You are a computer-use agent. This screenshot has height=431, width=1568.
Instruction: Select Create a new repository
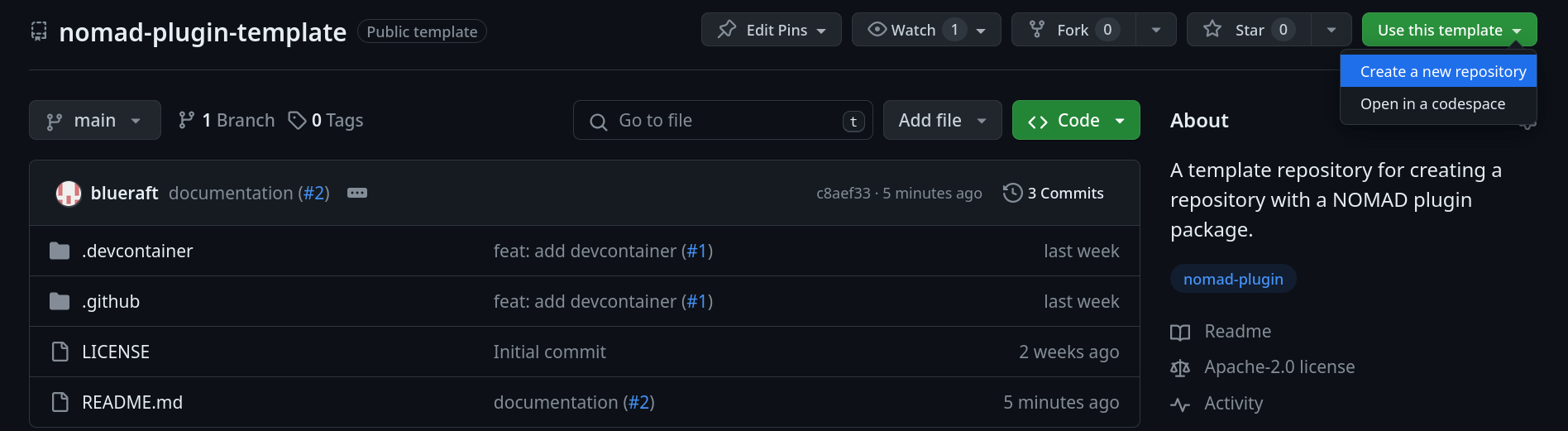coord(1442,71)
